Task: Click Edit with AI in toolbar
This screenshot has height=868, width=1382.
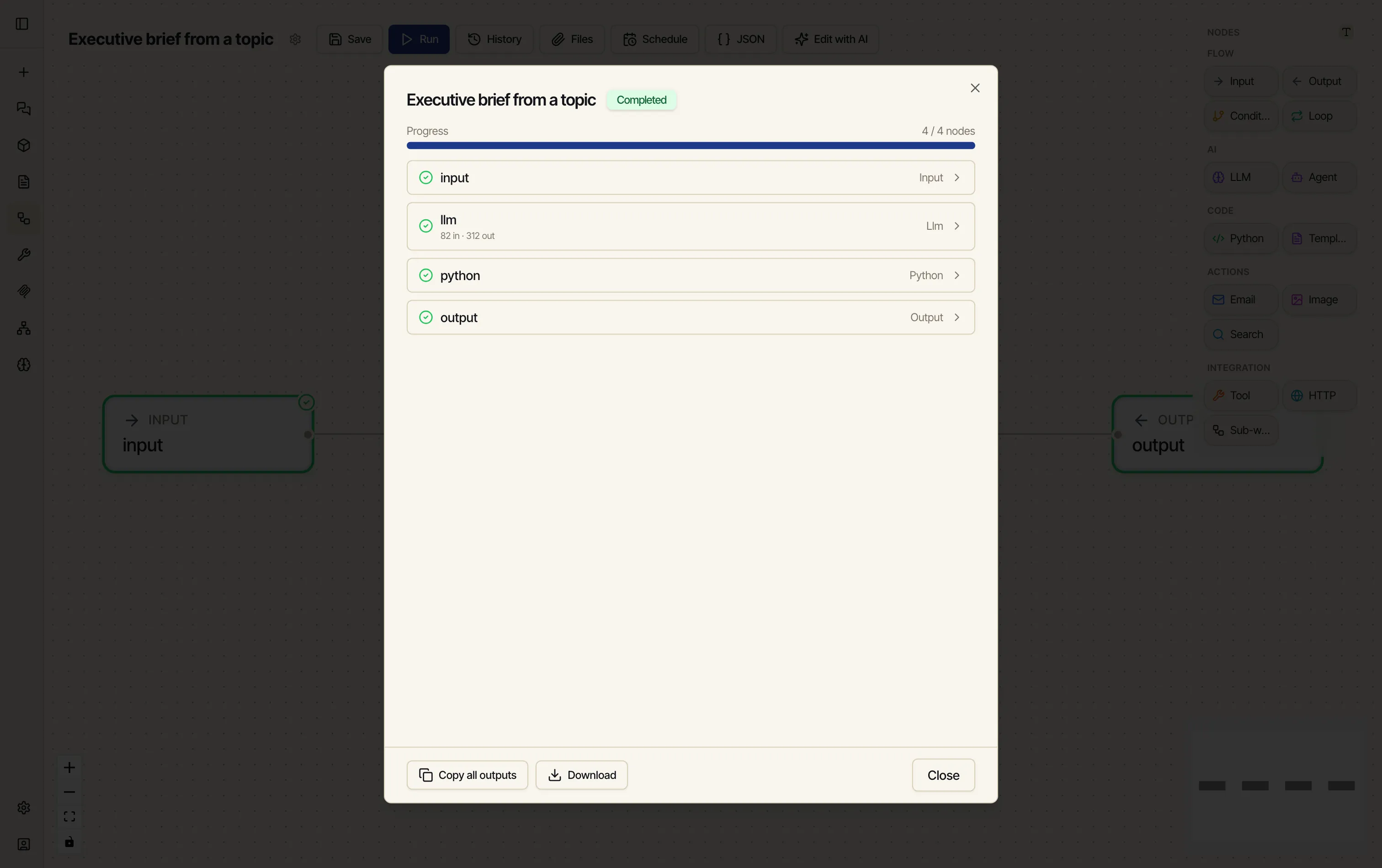Action: 830,39
